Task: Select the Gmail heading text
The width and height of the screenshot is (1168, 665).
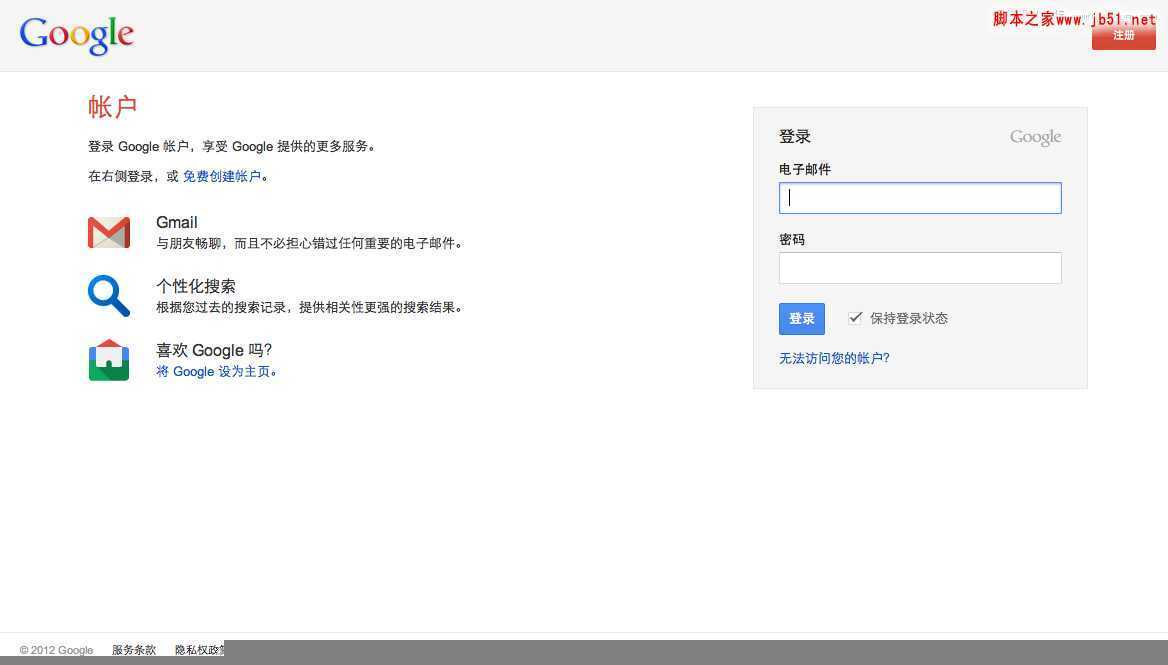Action: point(176,222)
